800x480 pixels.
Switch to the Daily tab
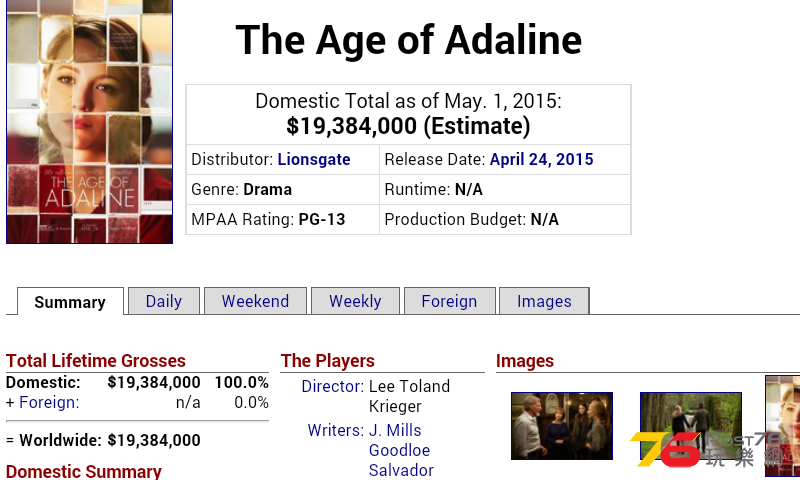coord(164,301)
